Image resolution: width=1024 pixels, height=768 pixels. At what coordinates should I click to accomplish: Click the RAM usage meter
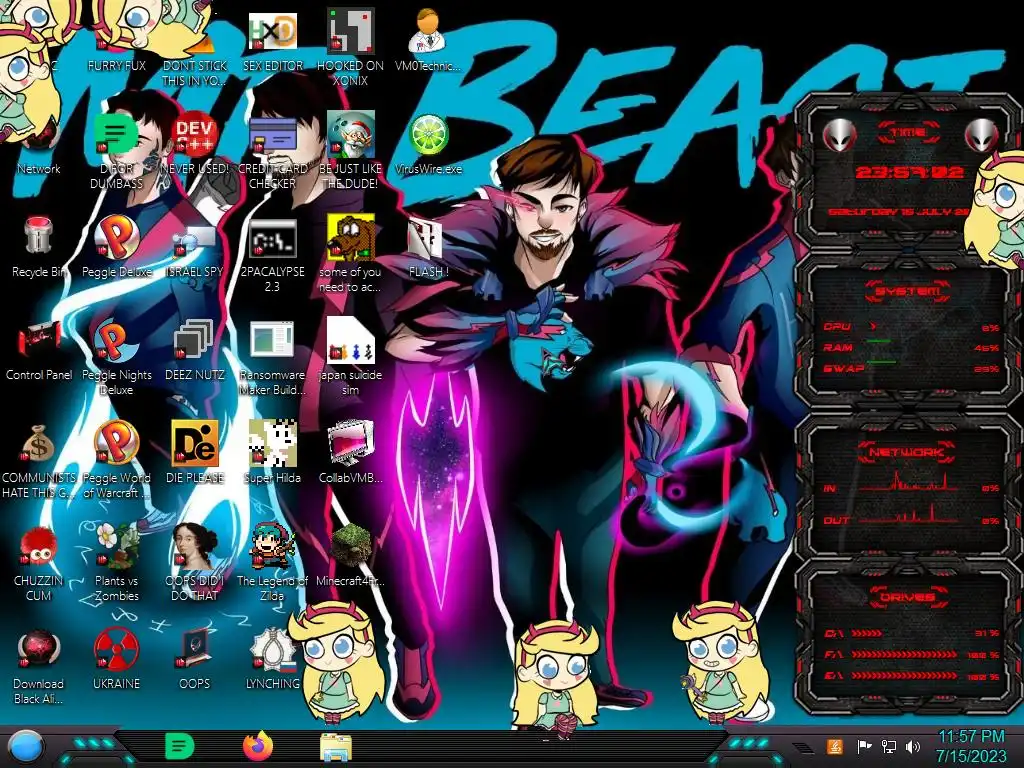coord(912,347)
